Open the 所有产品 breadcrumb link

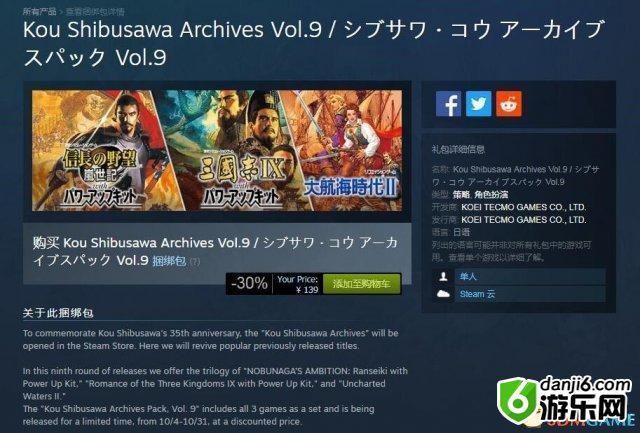pos(39,11)
